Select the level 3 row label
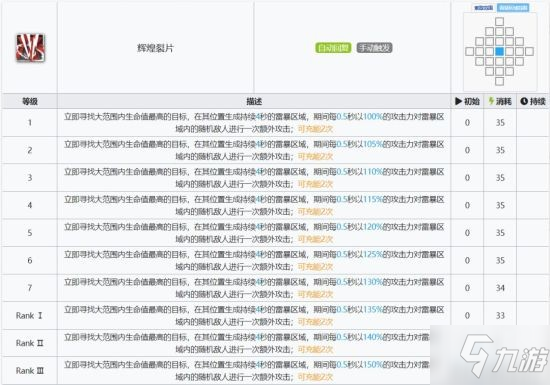This screenshot has width=550, height=385. coord(30,178)
